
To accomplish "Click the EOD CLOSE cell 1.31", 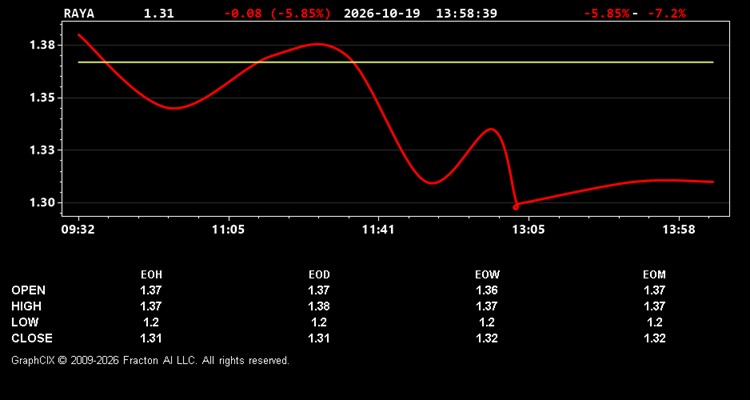I will 319,338.
